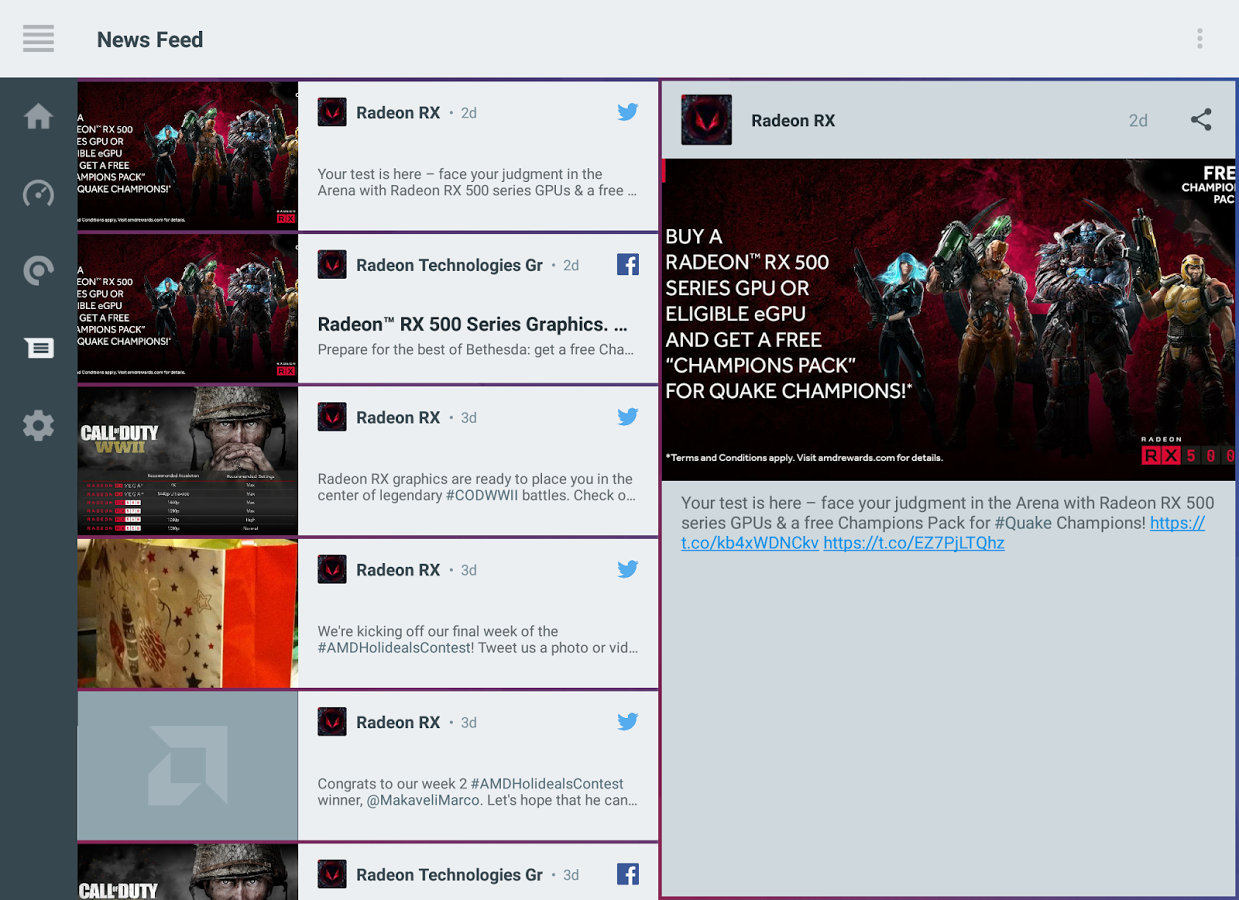The width and height of the screenshot is (1239, 900).
Task: Click Twitter icon on Quake Champions 2d post
Action: point(627,112)
